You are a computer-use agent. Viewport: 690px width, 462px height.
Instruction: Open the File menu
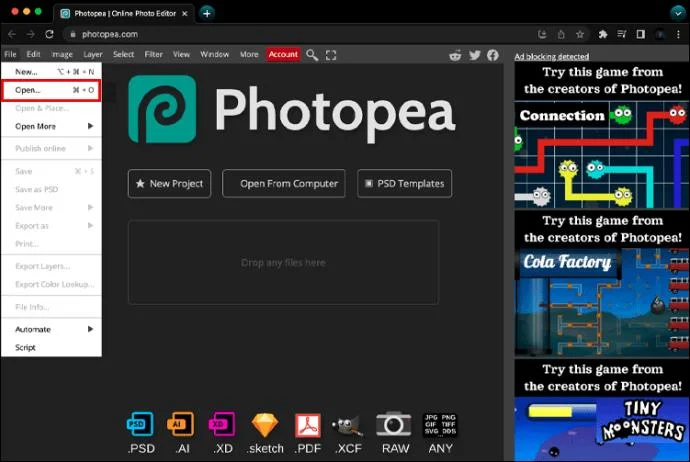pos(10,55)
